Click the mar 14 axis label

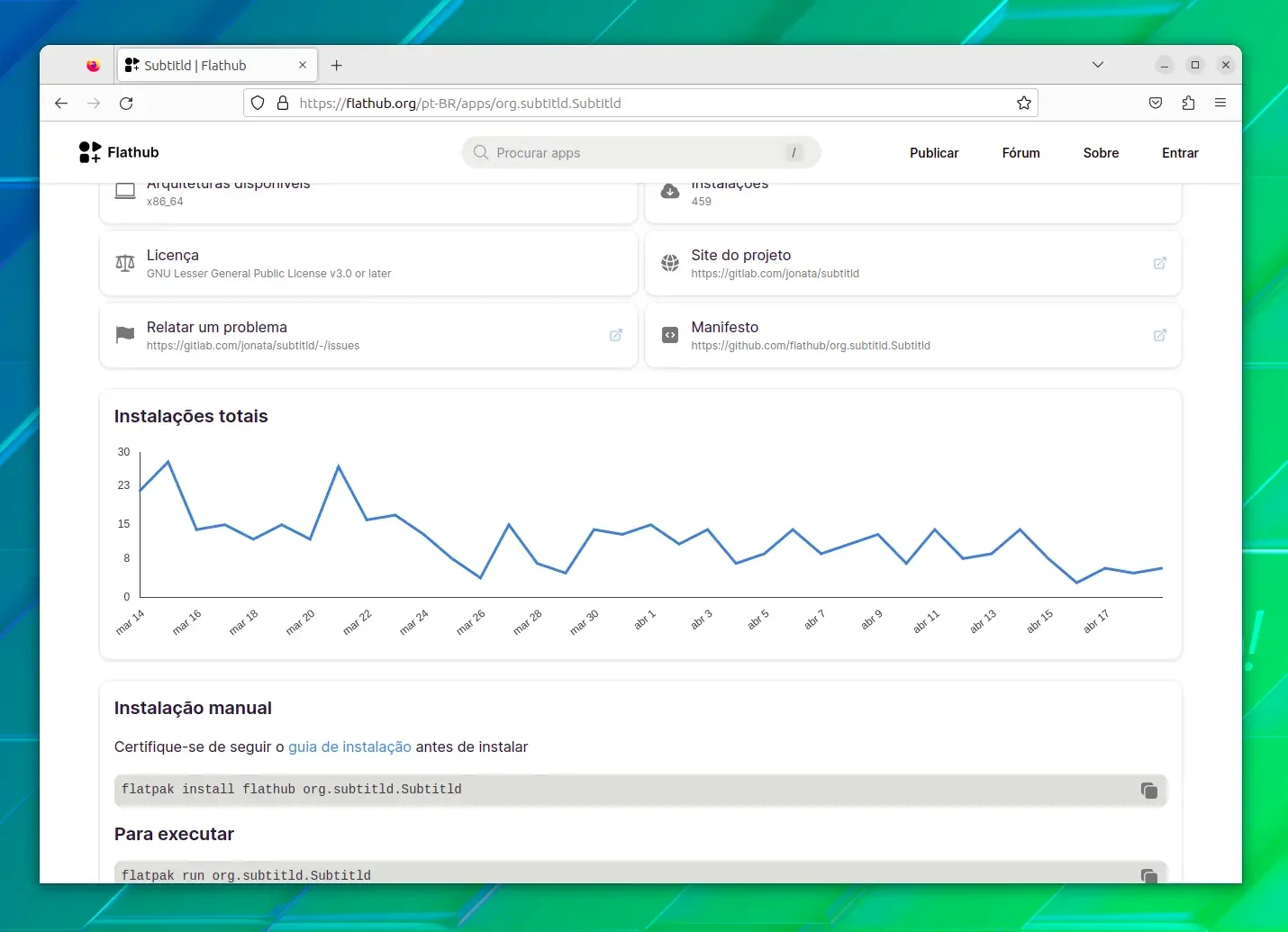[x=131, y=622]
